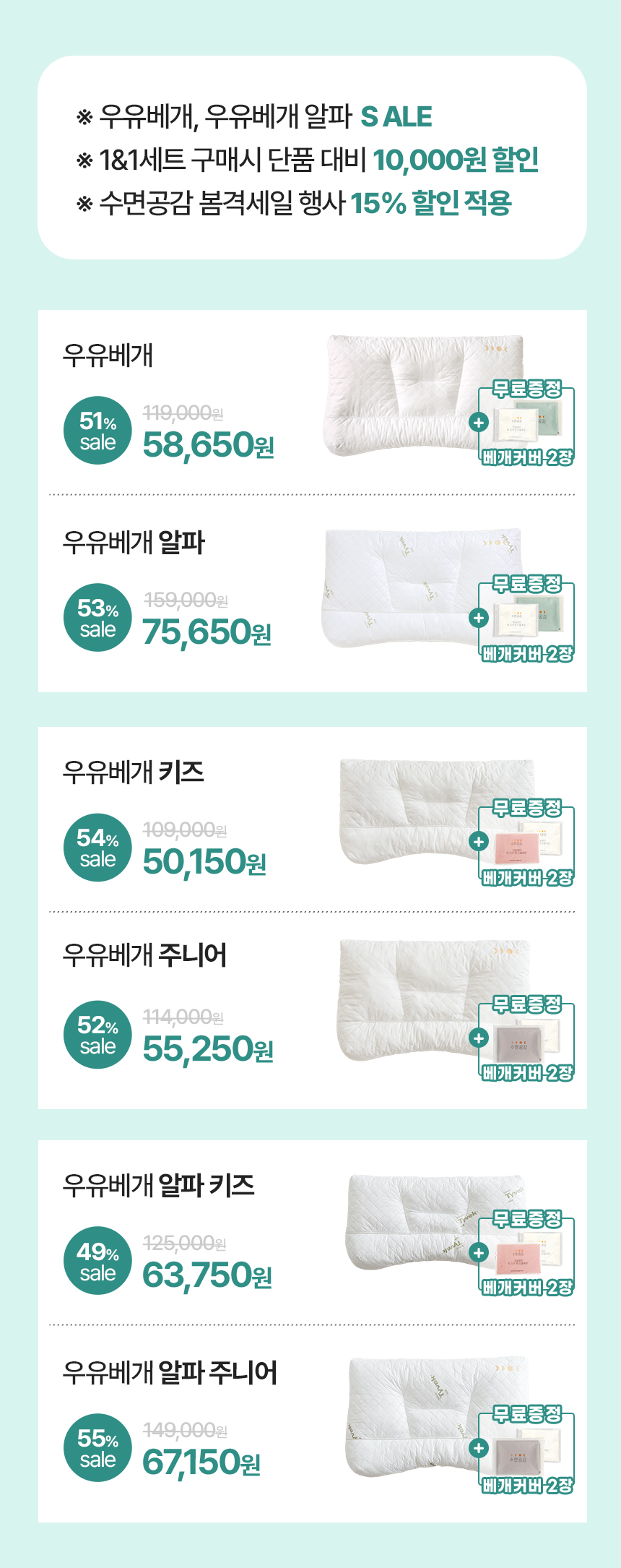Click the 53% sale badge for 우유베개 알파
The height and width of the screenshot is (1568, 621).
click(97, 618)
